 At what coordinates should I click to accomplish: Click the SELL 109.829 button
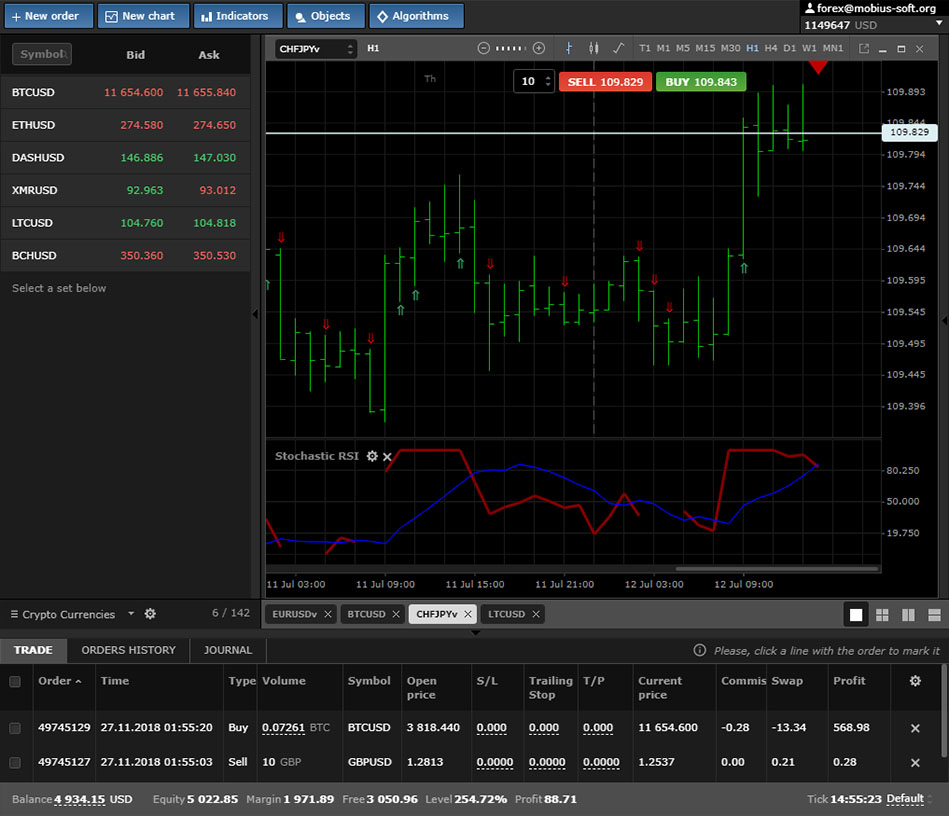(605, 82)
